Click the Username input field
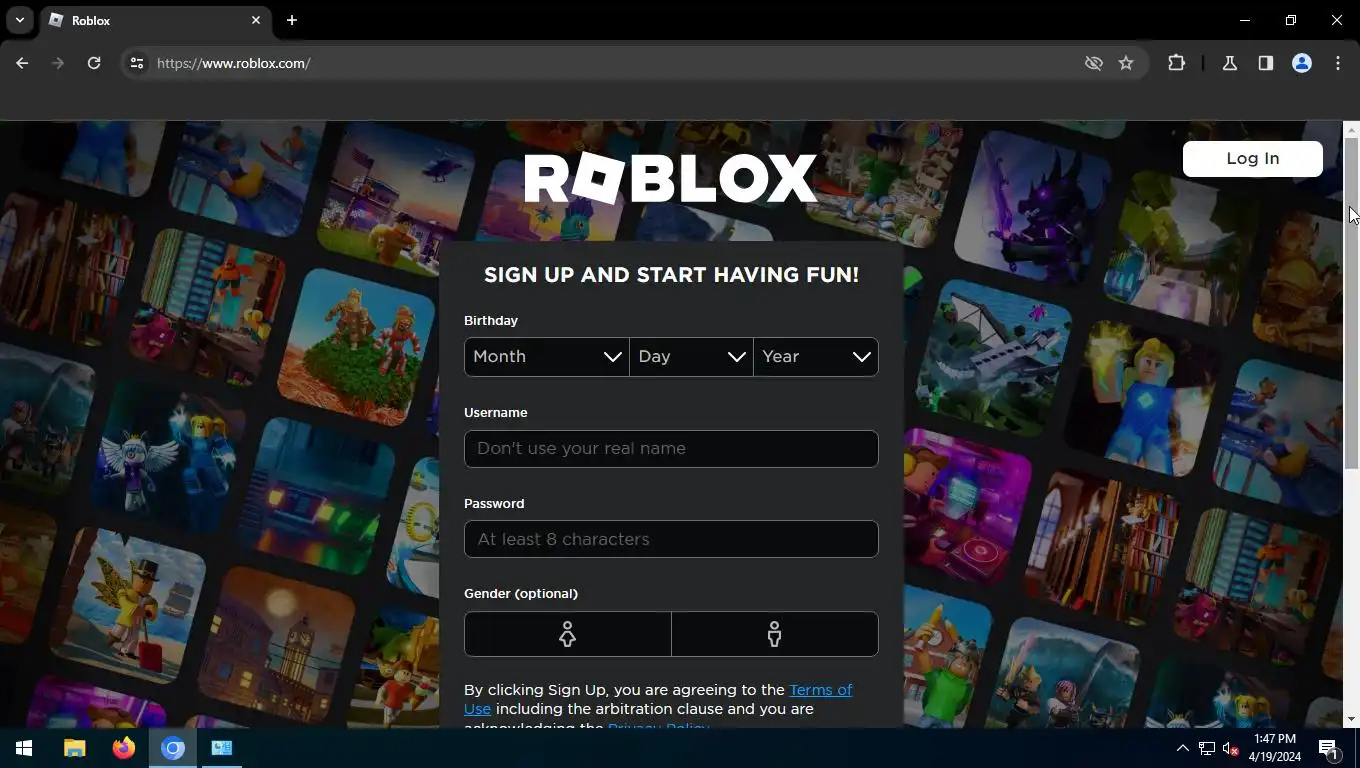Image resolution: width=1360 pixels, height=768 pixels. click(x=671, y=449)
